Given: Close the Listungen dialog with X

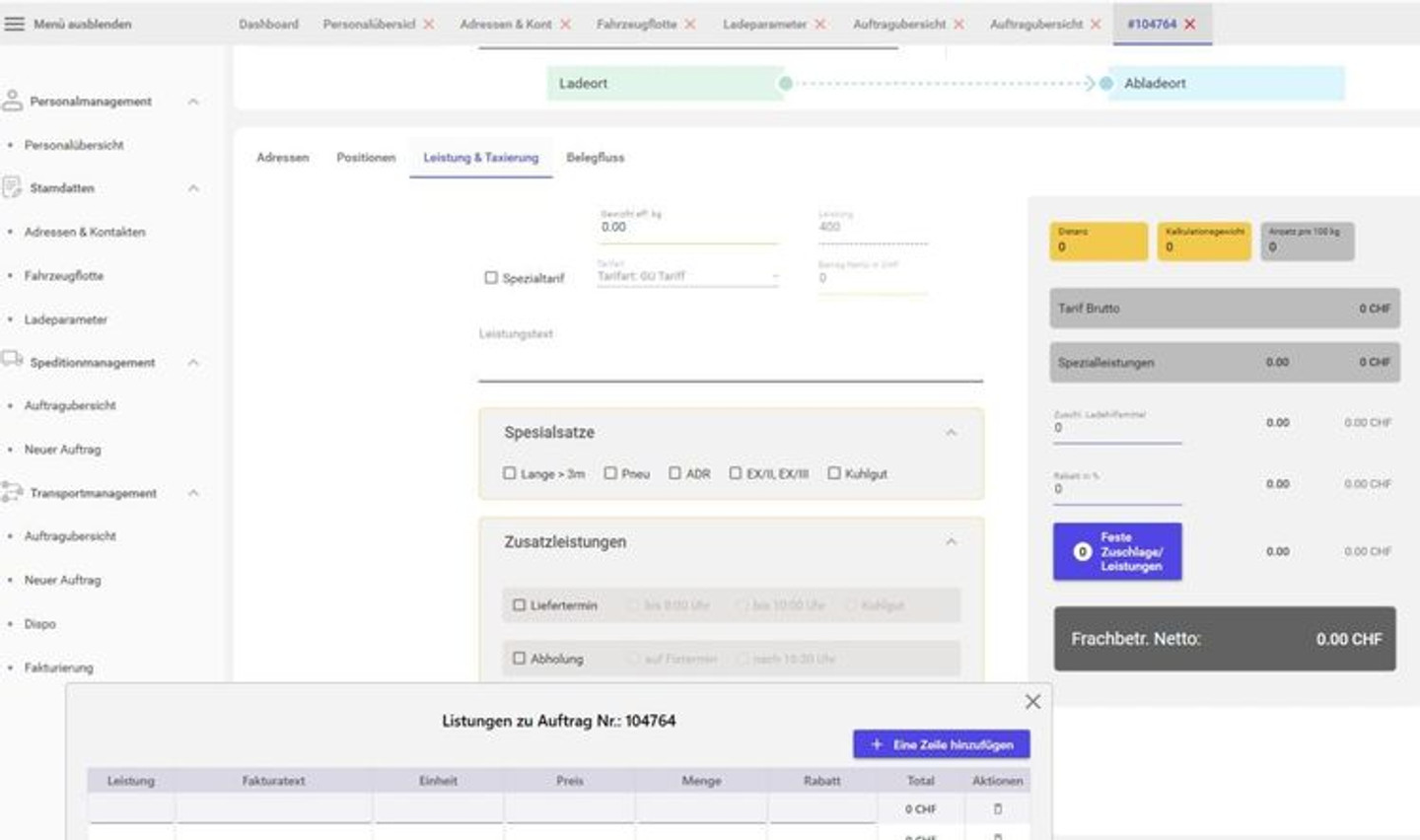Looking at the screenshot, I should (1032, 701).
